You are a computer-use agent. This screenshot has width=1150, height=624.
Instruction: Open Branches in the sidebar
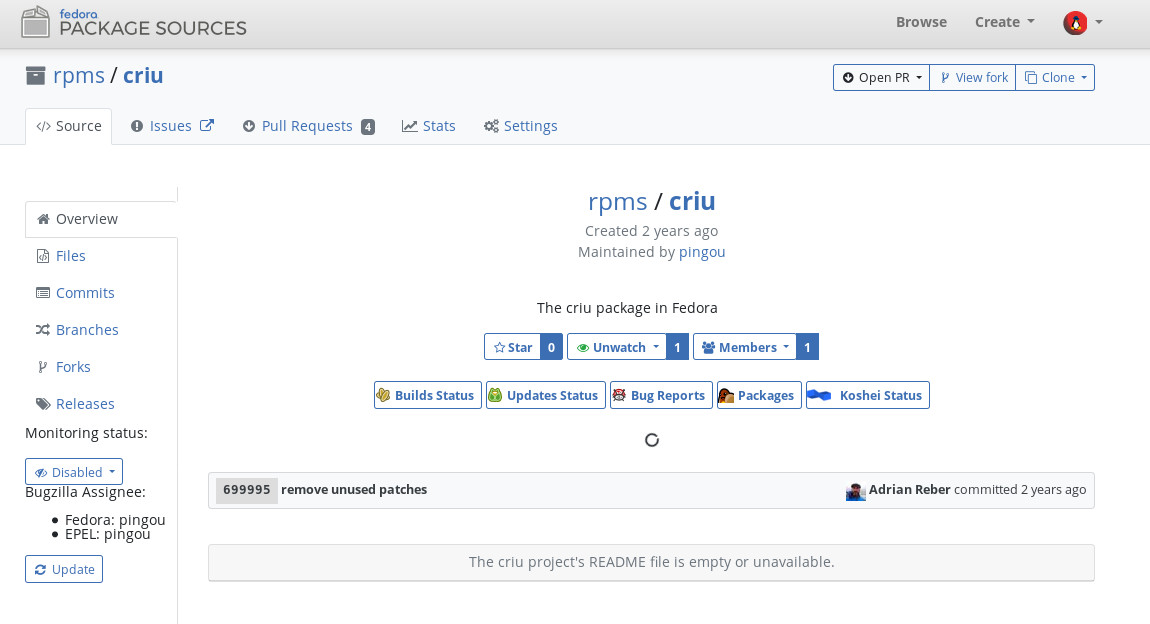point(87,330)
